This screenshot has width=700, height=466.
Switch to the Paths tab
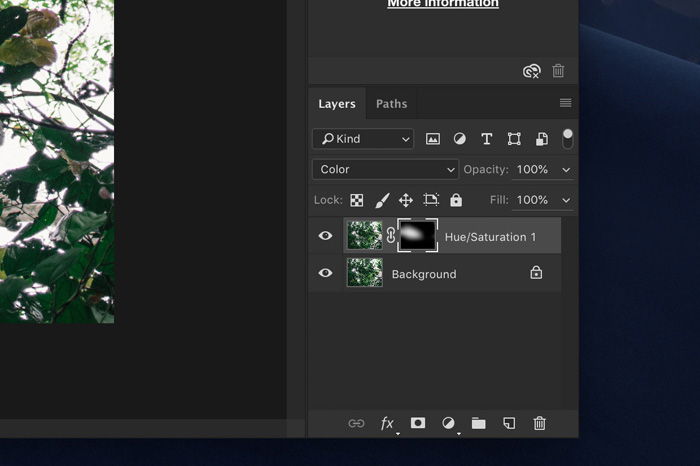click(x=391, y=104)
